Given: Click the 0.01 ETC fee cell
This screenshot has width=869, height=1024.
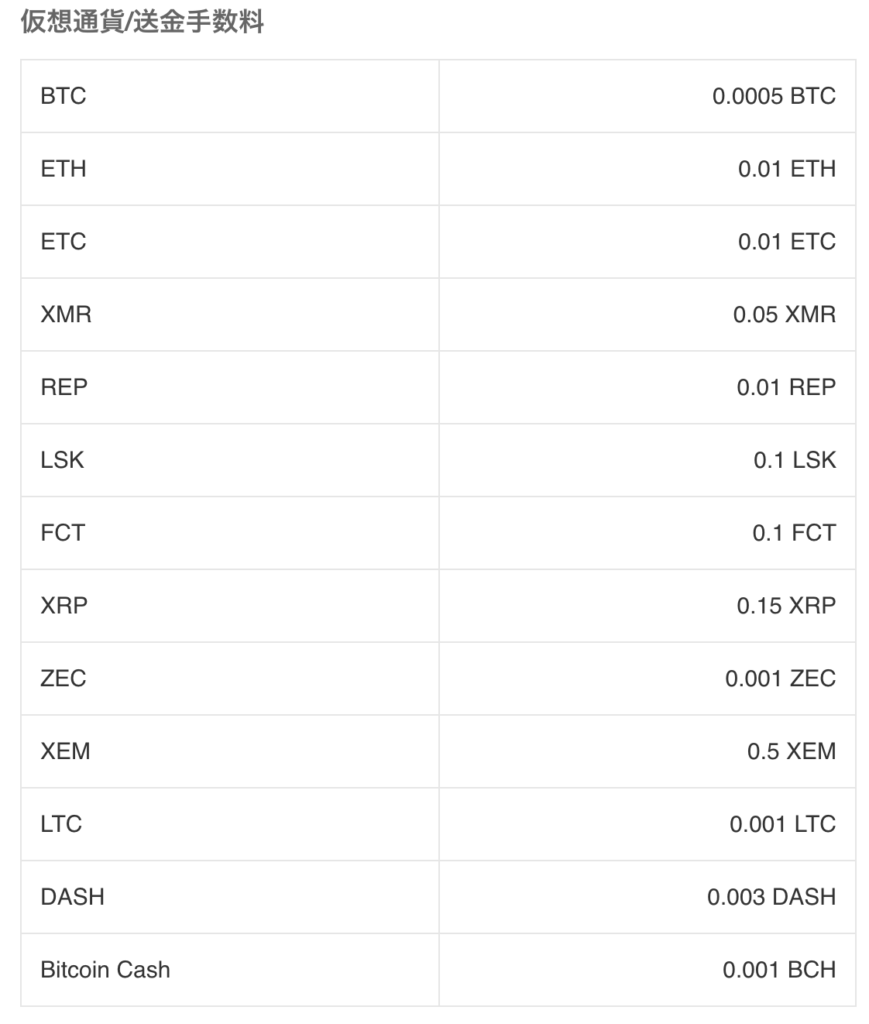Looking at the screenshot, I should pyautogui.click(x=786, y=242).
